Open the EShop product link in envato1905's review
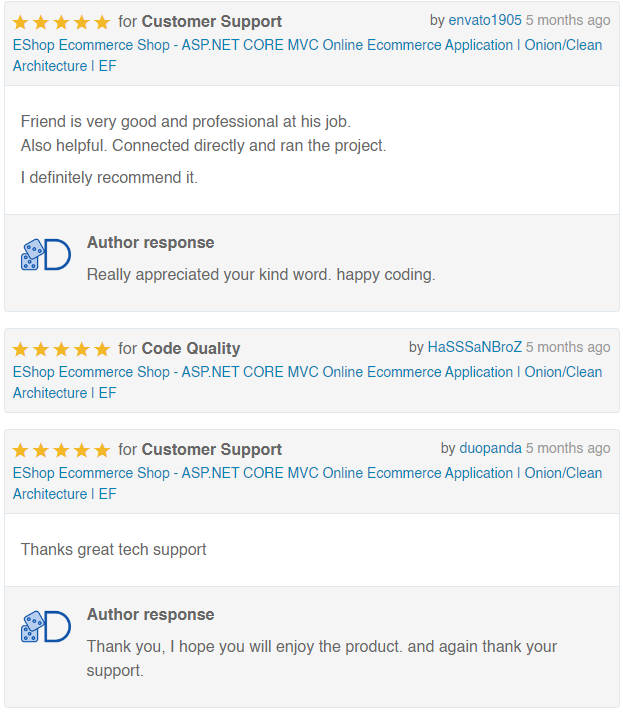Screen dimensions: 623x713 click(x=307, y=45)
